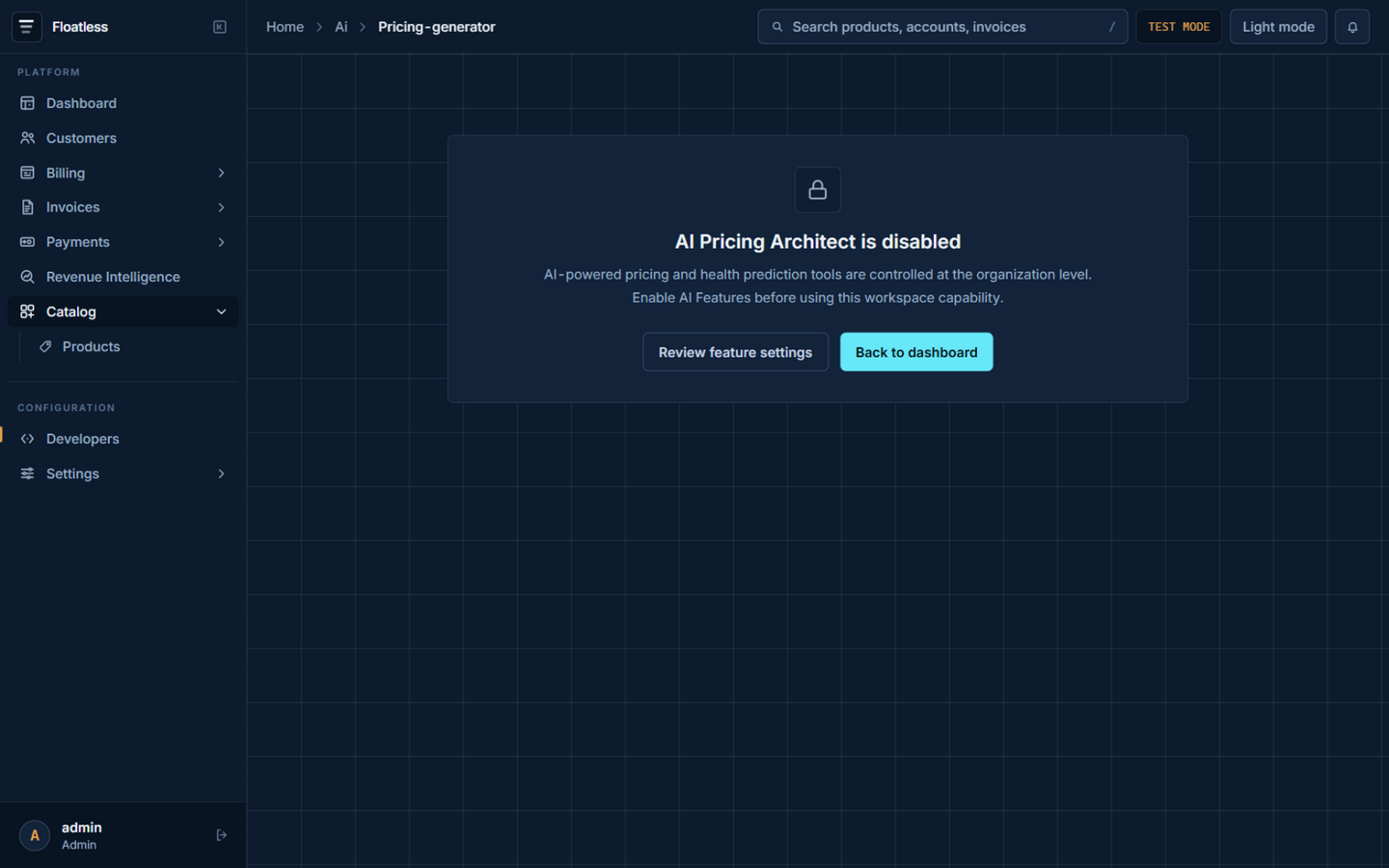The image size is (1389, 868).
Task: Click the Products tag icon
Action: click(x=45, y=346)
